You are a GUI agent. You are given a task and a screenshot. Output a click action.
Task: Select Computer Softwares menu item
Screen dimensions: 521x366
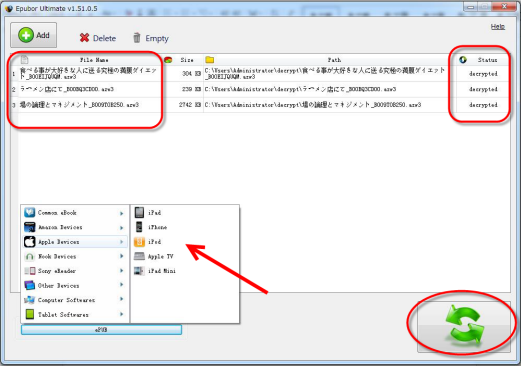[75, 300]
